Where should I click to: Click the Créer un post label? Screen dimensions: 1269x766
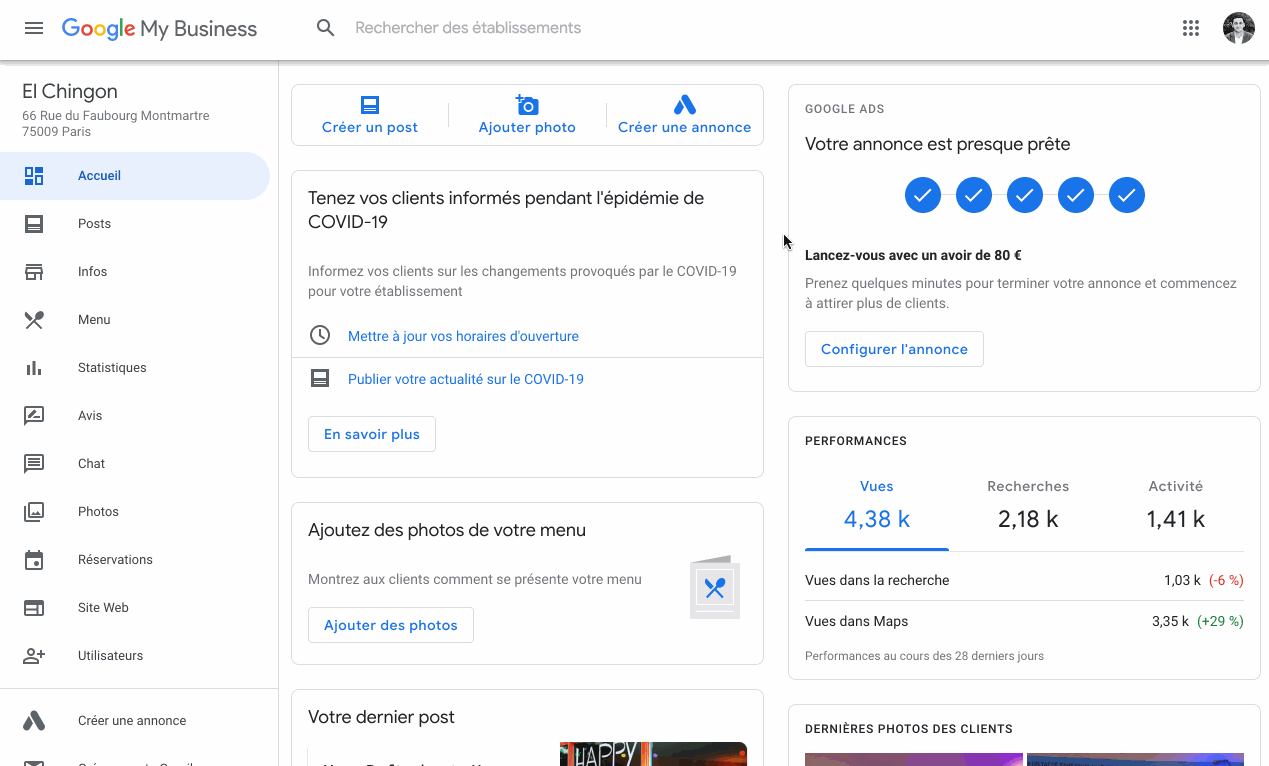pyautogui.click(x=370, y=127)
